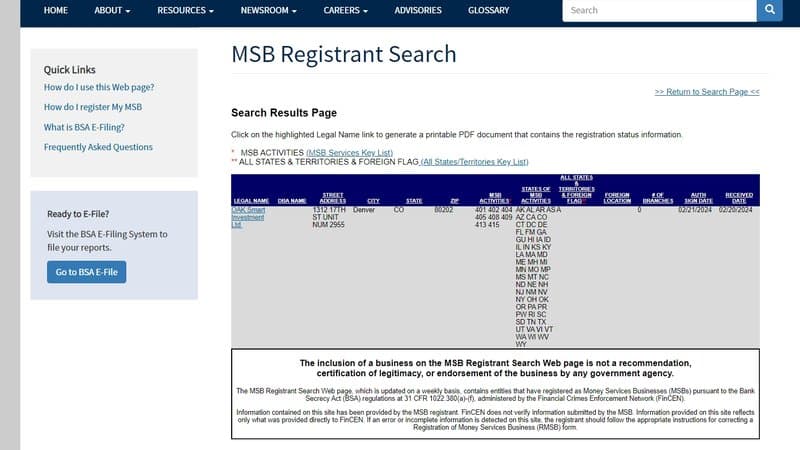Open the CAREERS dropdown menu
Image resolution: width=800 pixels, height=450 pixels.
coord(345,10)
